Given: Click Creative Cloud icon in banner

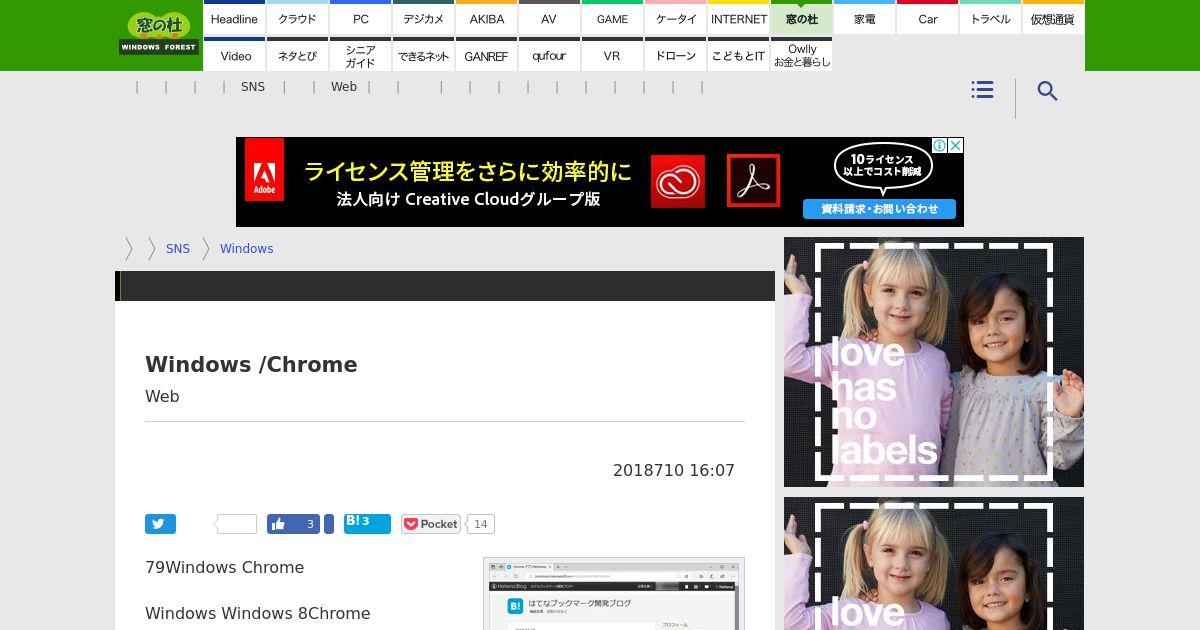Looking at the screenshot, I should click(678, 181).
